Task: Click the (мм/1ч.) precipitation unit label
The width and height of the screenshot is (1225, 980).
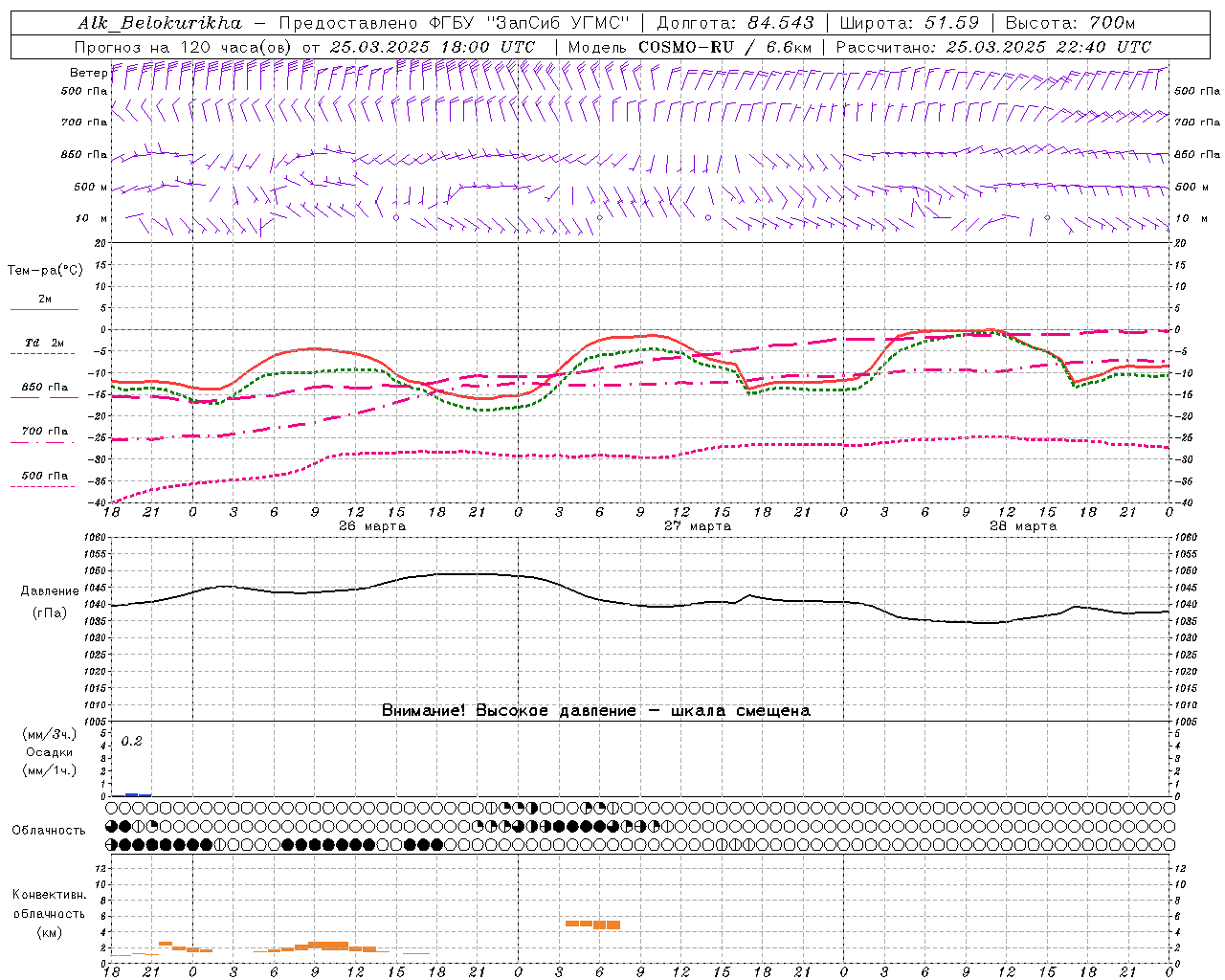Action: 50,770
